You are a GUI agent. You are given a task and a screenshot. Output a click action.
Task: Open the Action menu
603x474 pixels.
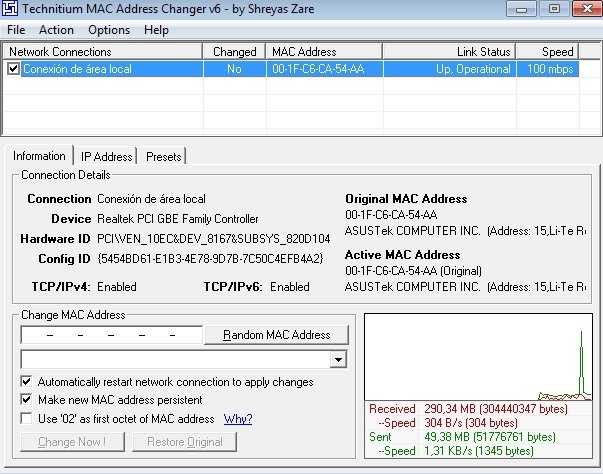pyautogui.click(x=56, y=30)
